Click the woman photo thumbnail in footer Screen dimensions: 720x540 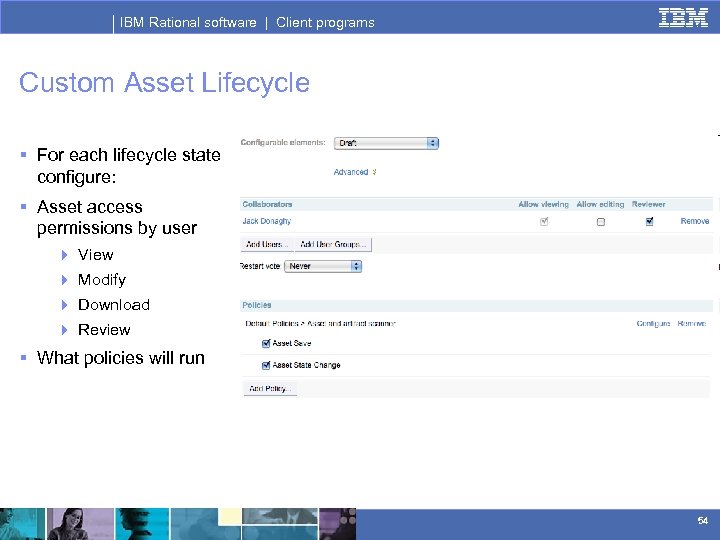(x=80, y=524)
